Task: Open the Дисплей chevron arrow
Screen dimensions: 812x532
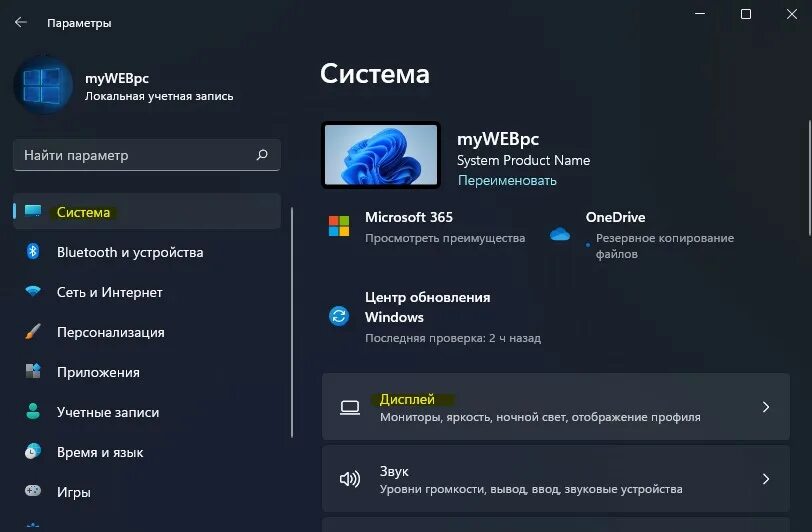Action: [x=766, y=407]
